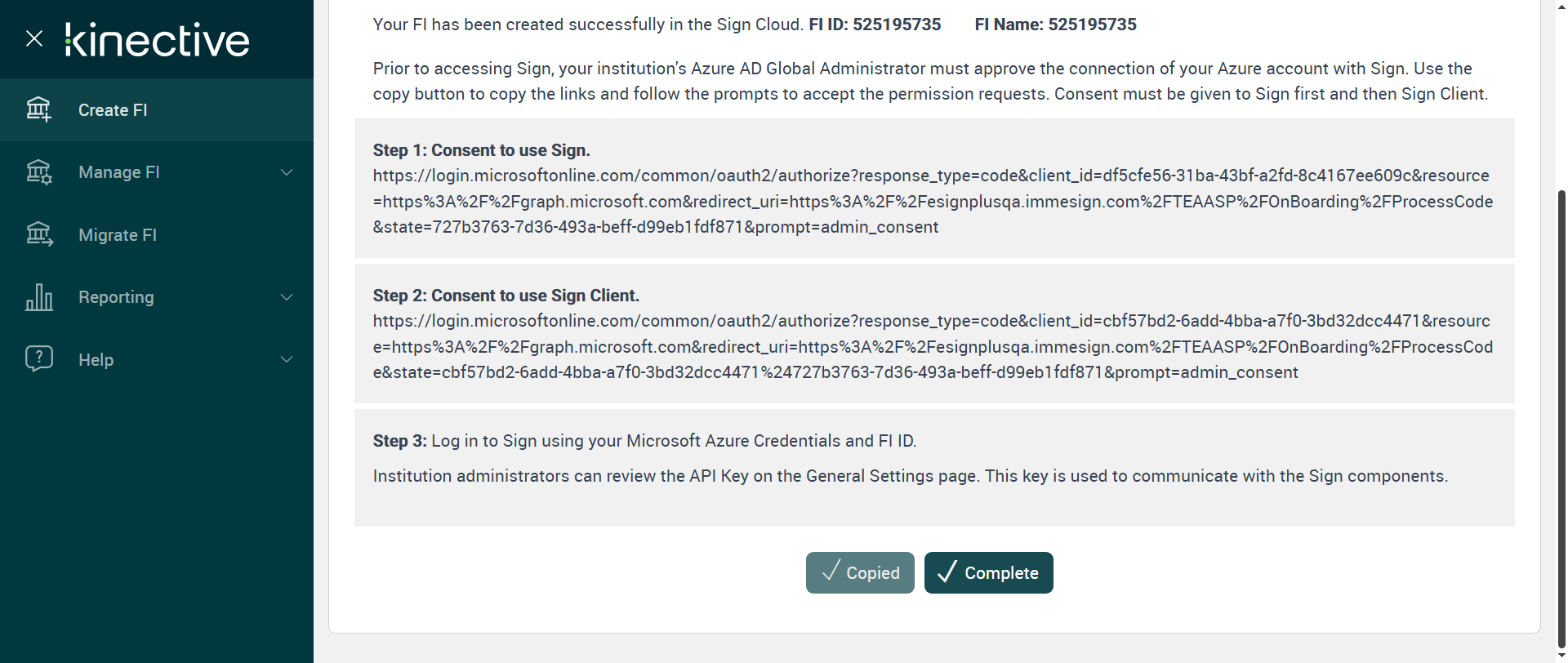Click the Migrate FI bank-arrow icon
This screenshot has width=1568, height=663.
click(38, 235)
